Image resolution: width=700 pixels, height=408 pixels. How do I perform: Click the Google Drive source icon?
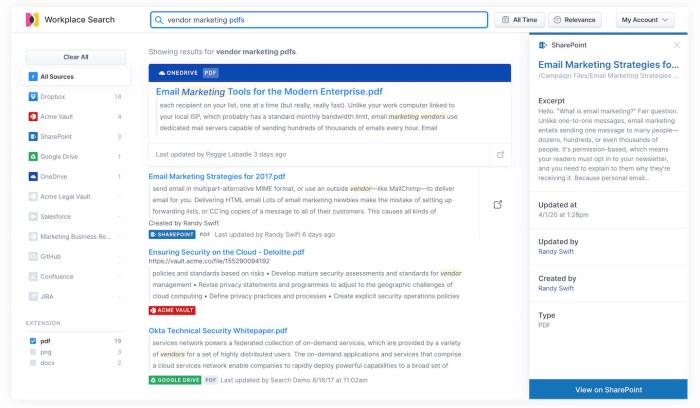[33, 157]
